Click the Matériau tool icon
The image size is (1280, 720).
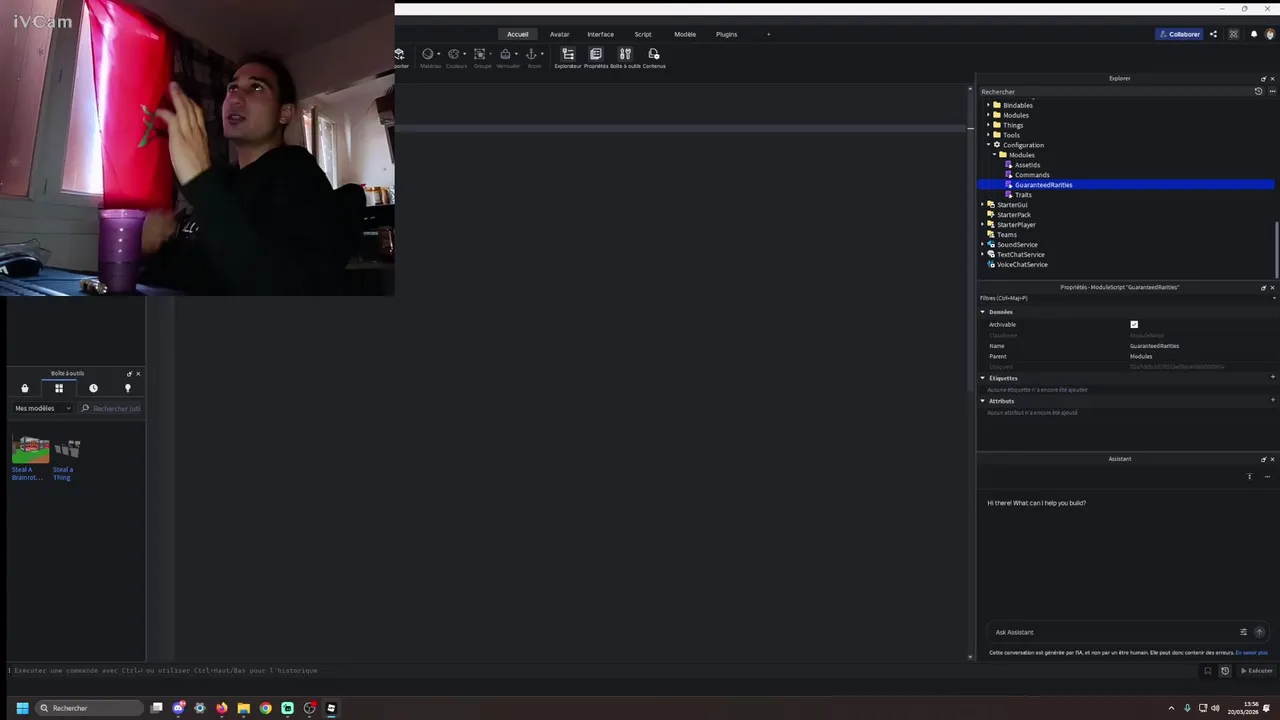[x=428, y=54]
